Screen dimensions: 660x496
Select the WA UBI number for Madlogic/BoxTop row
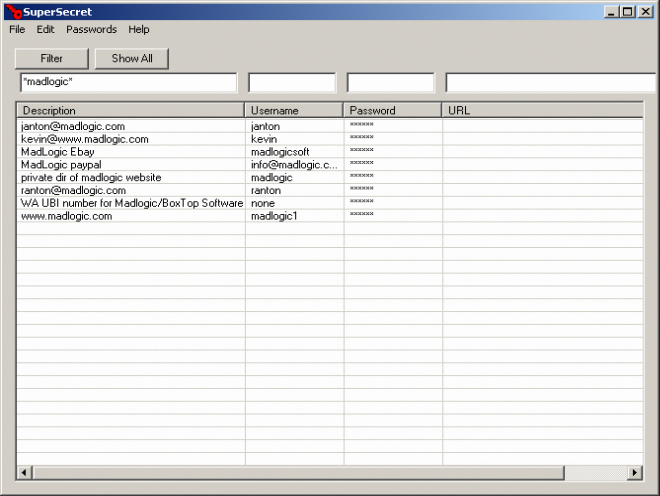(330, 203)
